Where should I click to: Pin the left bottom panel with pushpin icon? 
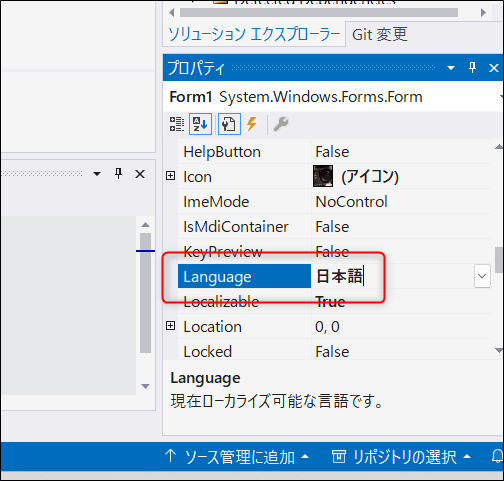(118, 174)
